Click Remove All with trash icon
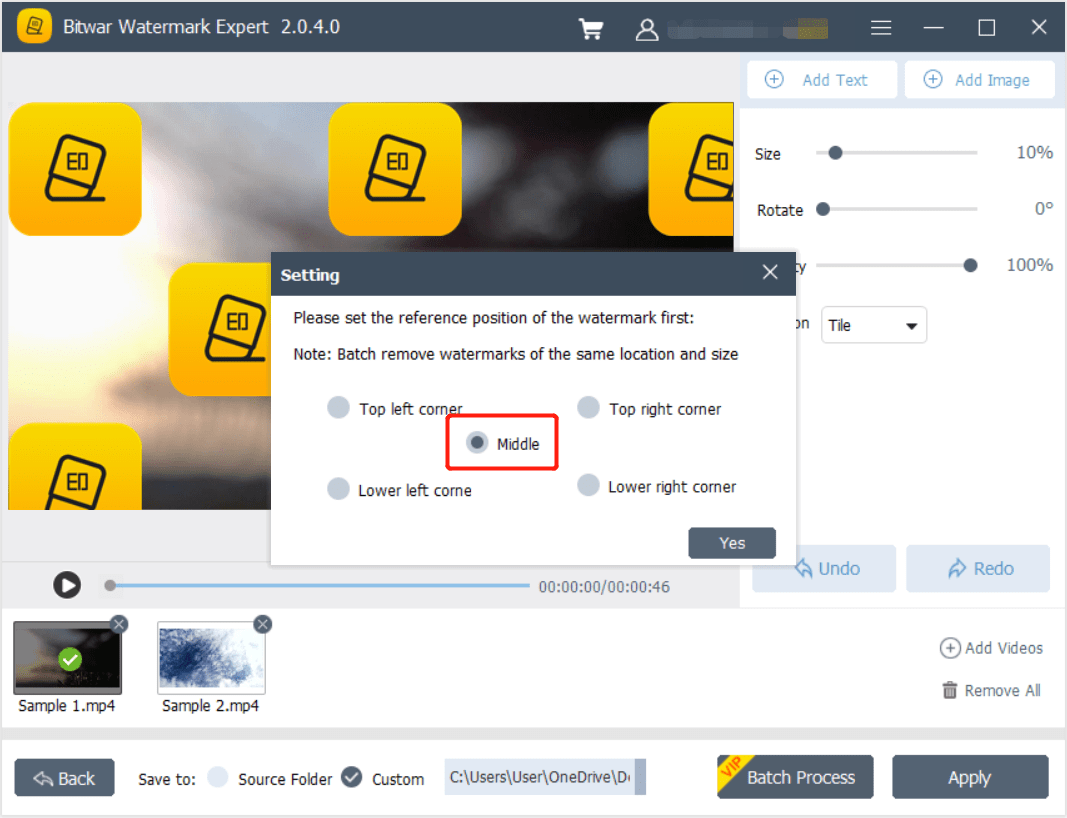This screenshot has height=818, width=1067. coord(991,690)
